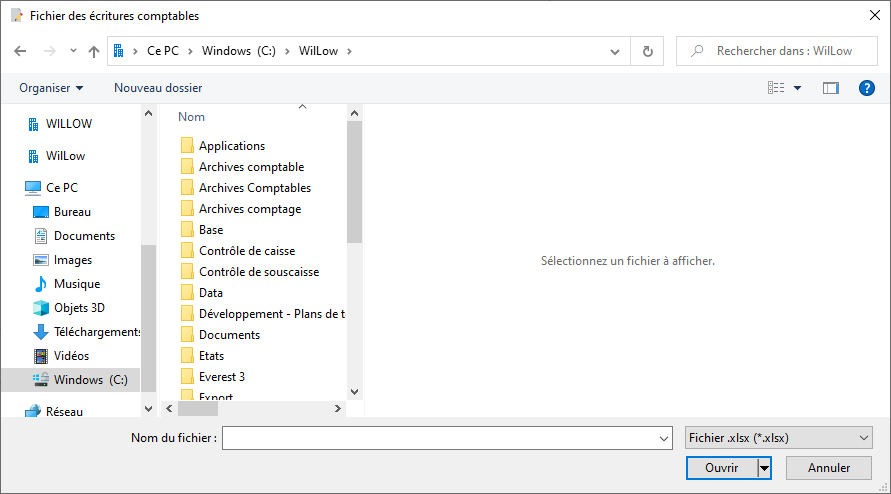891x494 pixels.
Task: Open the Organiser menu
Action: pos(51,88)
